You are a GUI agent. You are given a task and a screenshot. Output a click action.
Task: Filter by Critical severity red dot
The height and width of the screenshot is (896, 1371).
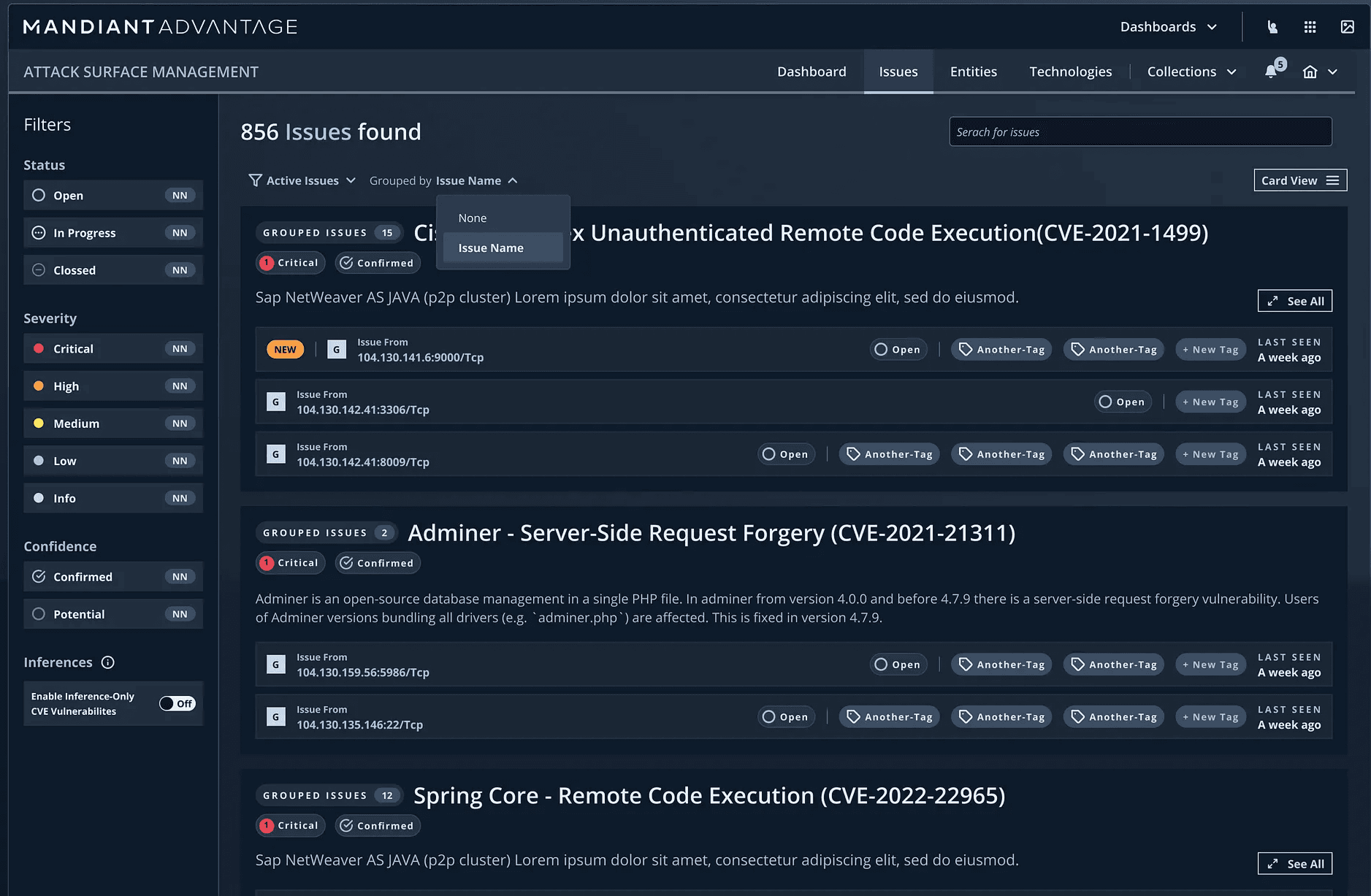[x=39, y=349]
